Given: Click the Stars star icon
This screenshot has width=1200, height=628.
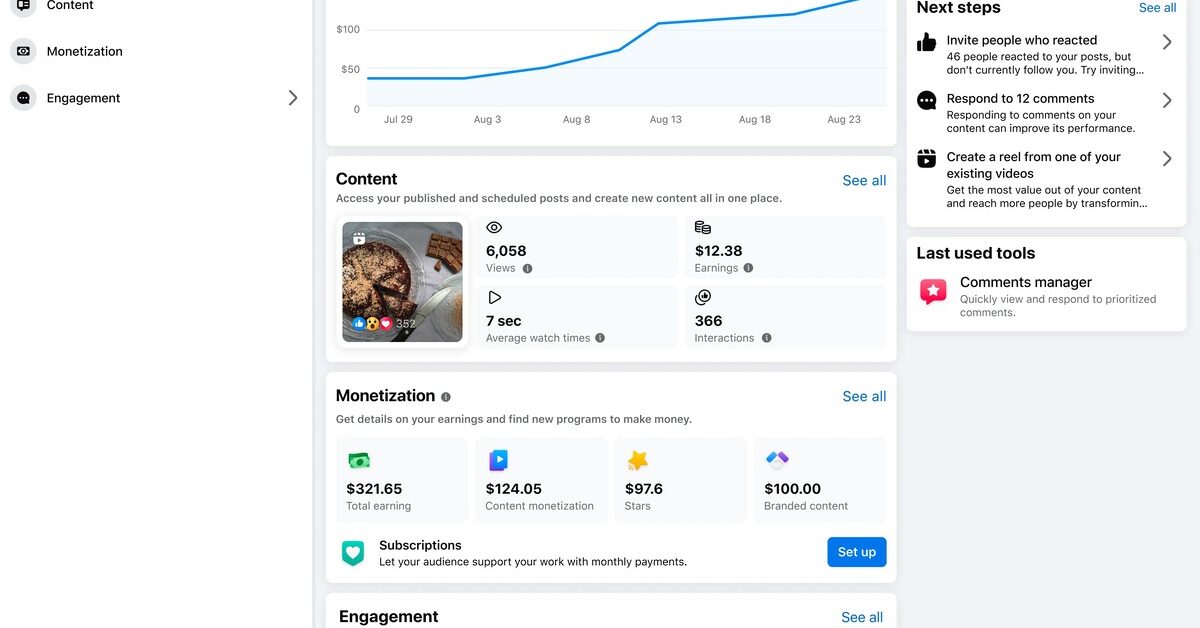Looking at the screenshot, I should [x=637, y=460].
